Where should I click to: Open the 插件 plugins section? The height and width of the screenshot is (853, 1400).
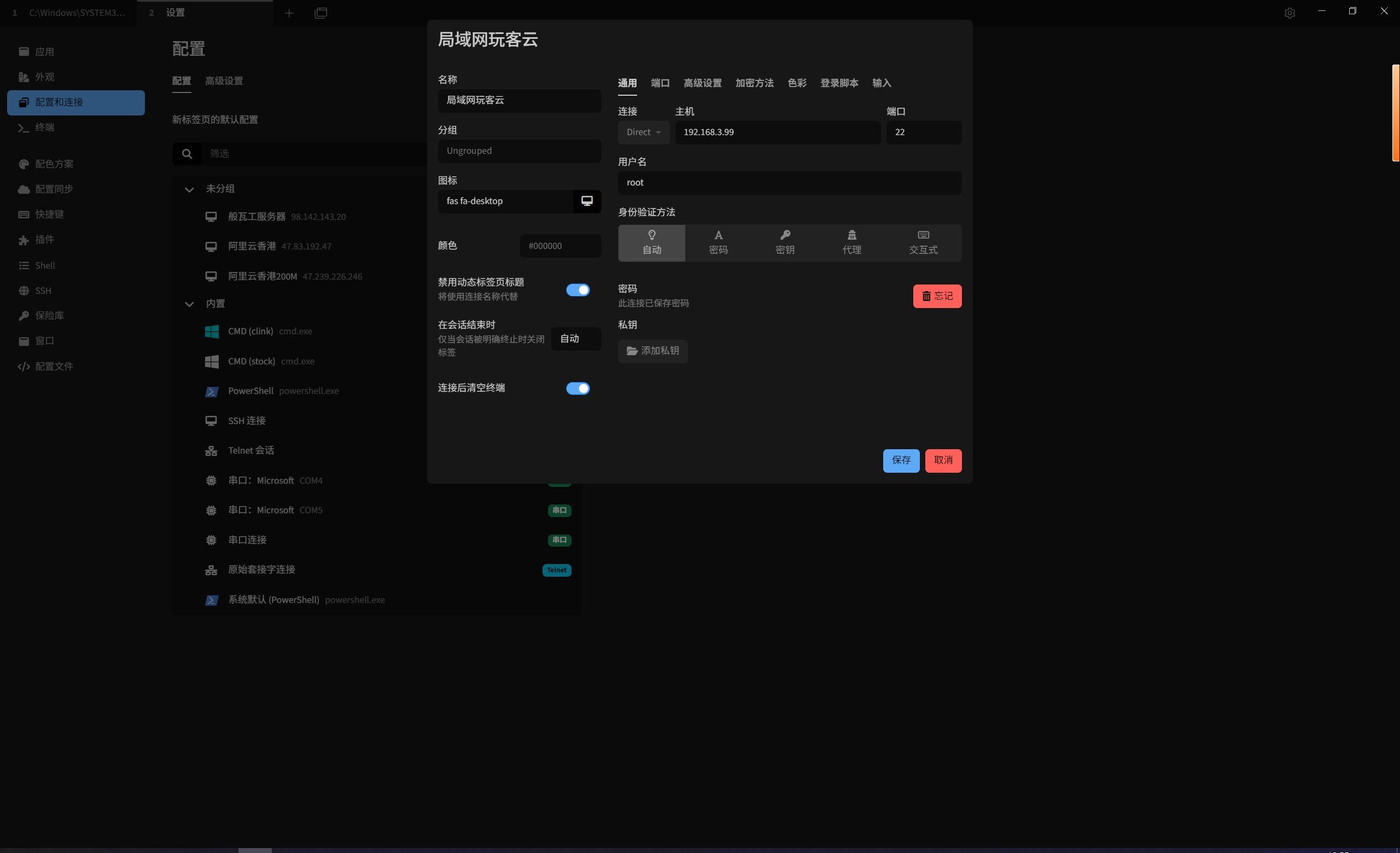pos(75,240)
